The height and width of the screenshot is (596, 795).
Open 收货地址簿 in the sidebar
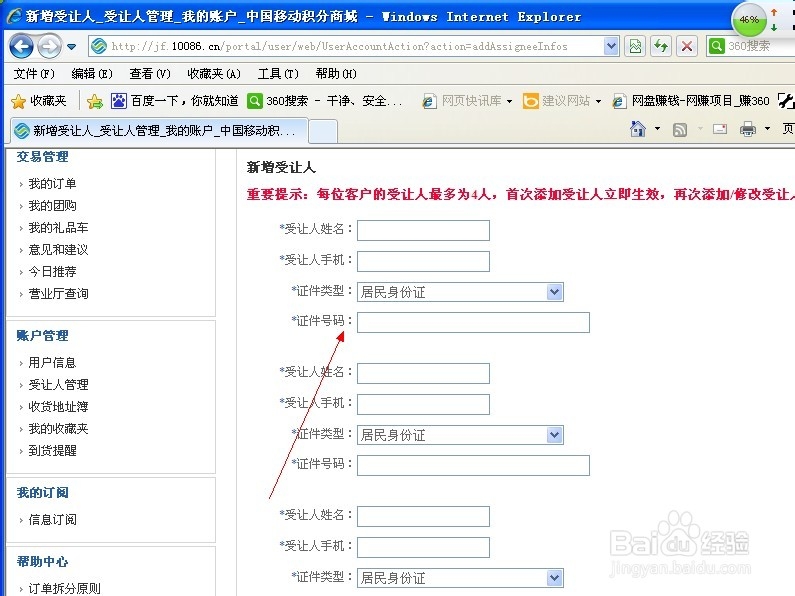point(58,406)
